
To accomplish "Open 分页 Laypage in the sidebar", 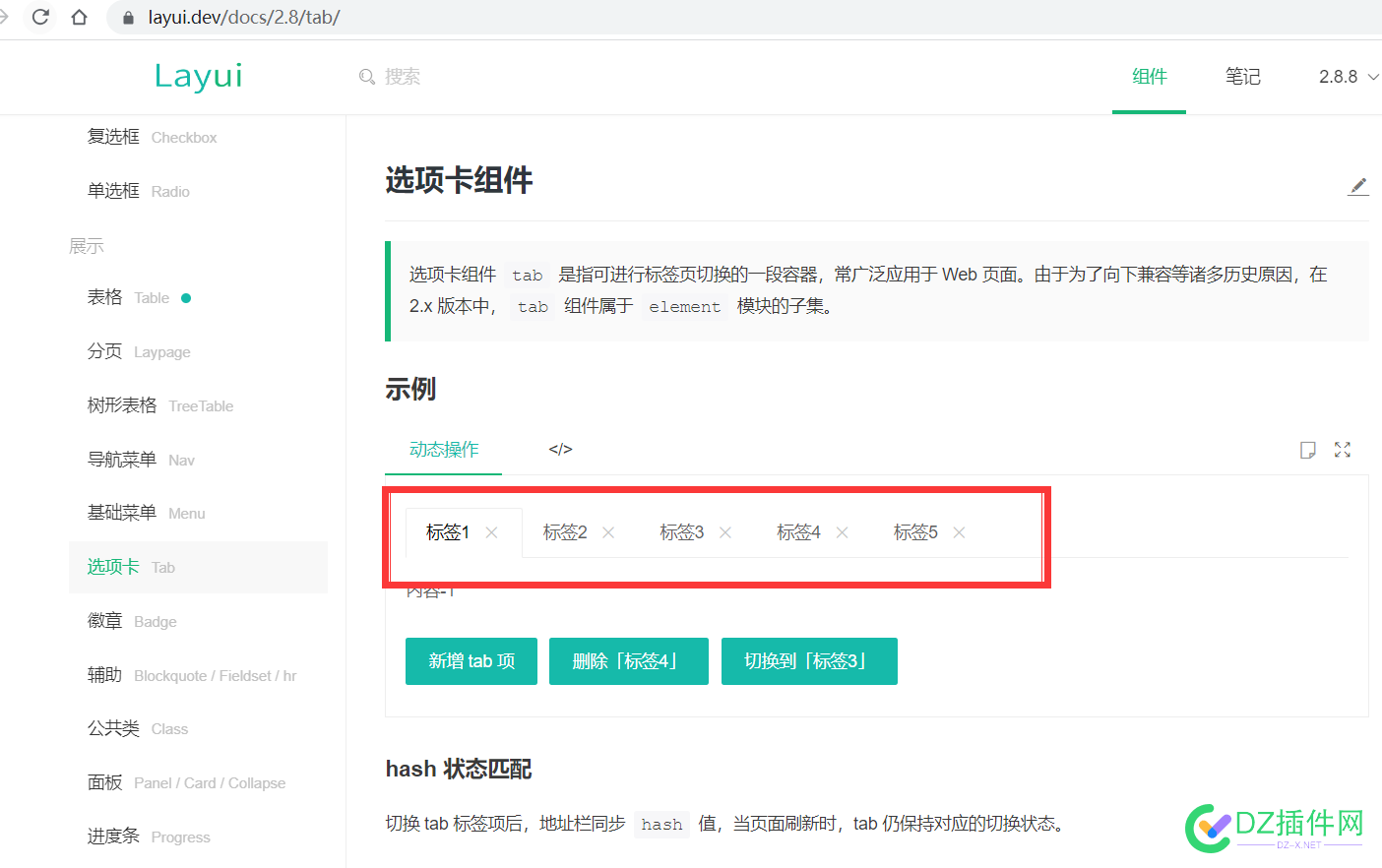I will click(x=139, y=351).
